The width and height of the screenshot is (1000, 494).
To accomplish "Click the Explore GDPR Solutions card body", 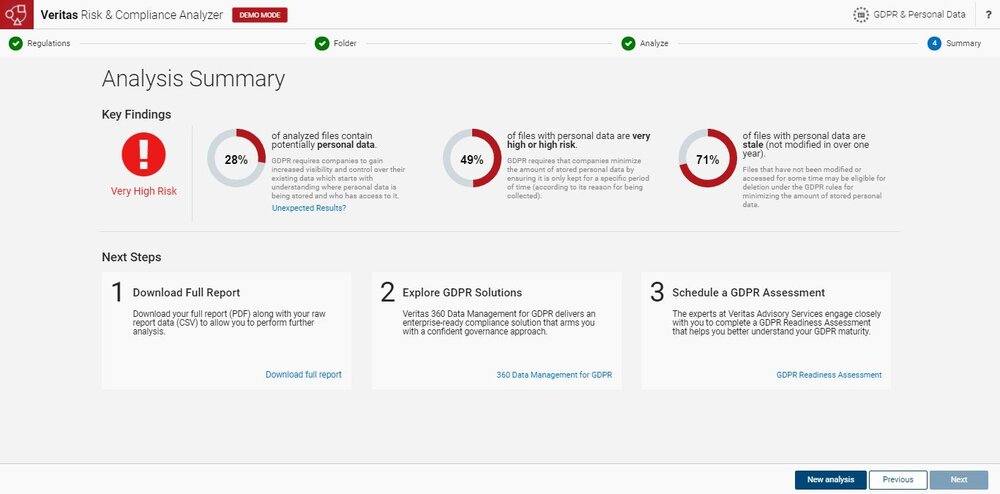I will (497, 331).
